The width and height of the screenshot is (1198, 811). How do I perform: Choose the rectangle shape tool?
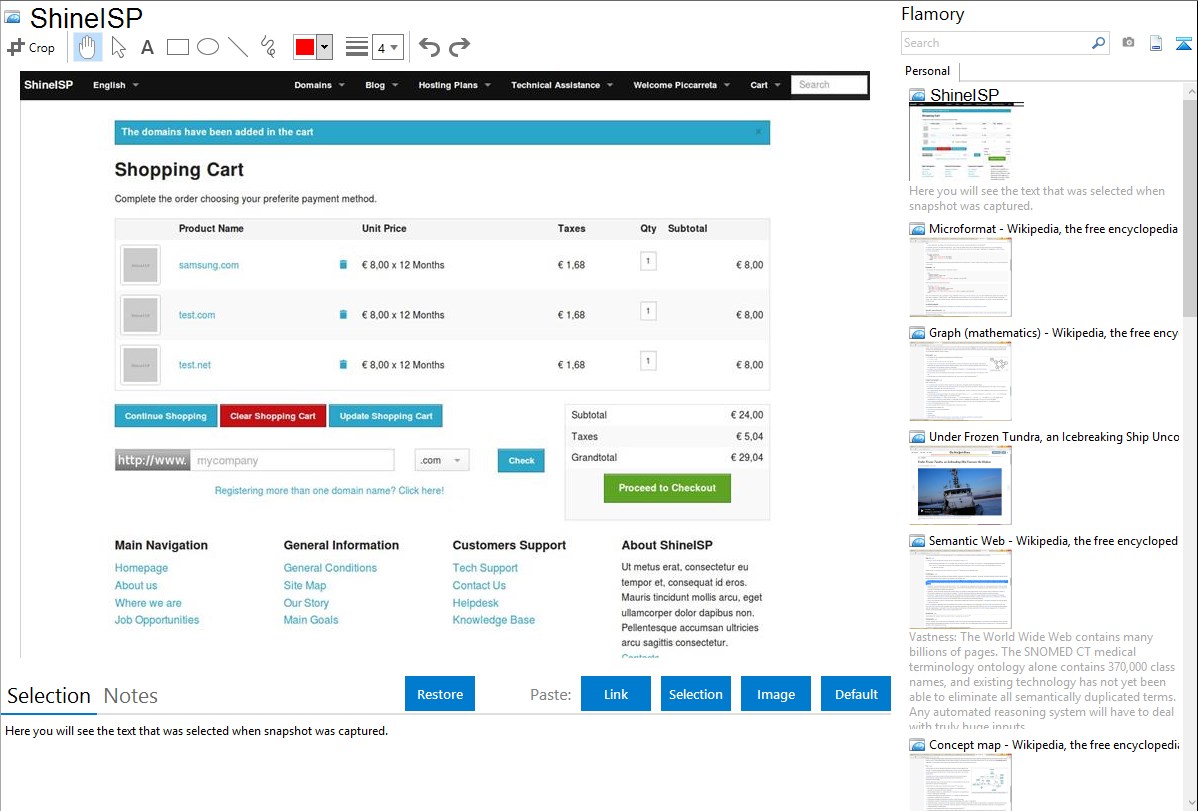(177, 47)
